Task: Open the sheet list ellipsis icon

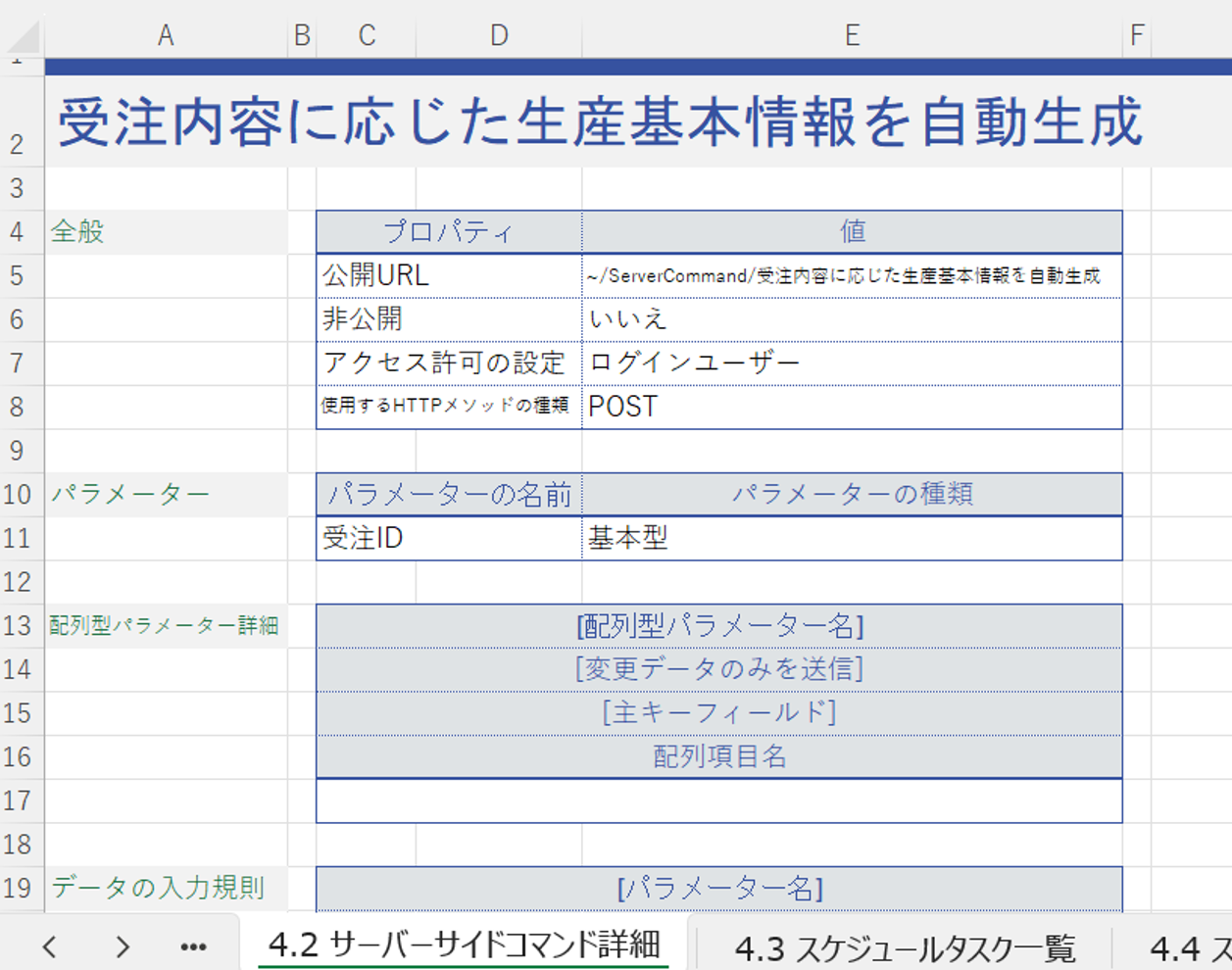Action: click(x=192, y=947)
